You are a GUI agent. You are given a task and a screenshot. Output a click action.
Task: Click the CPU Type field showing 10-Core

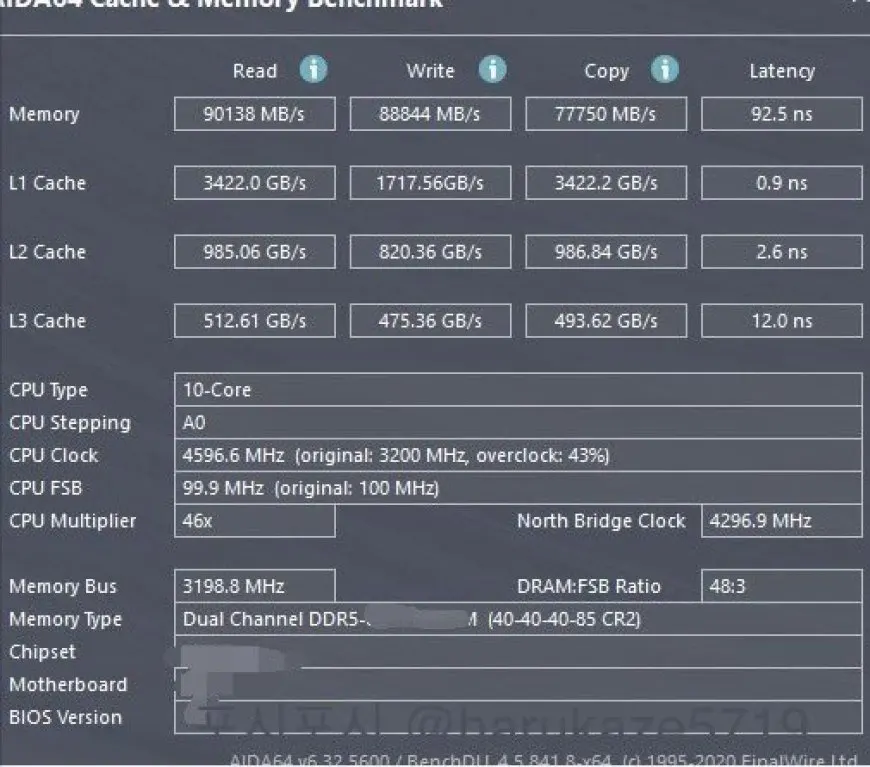[518, 390]
